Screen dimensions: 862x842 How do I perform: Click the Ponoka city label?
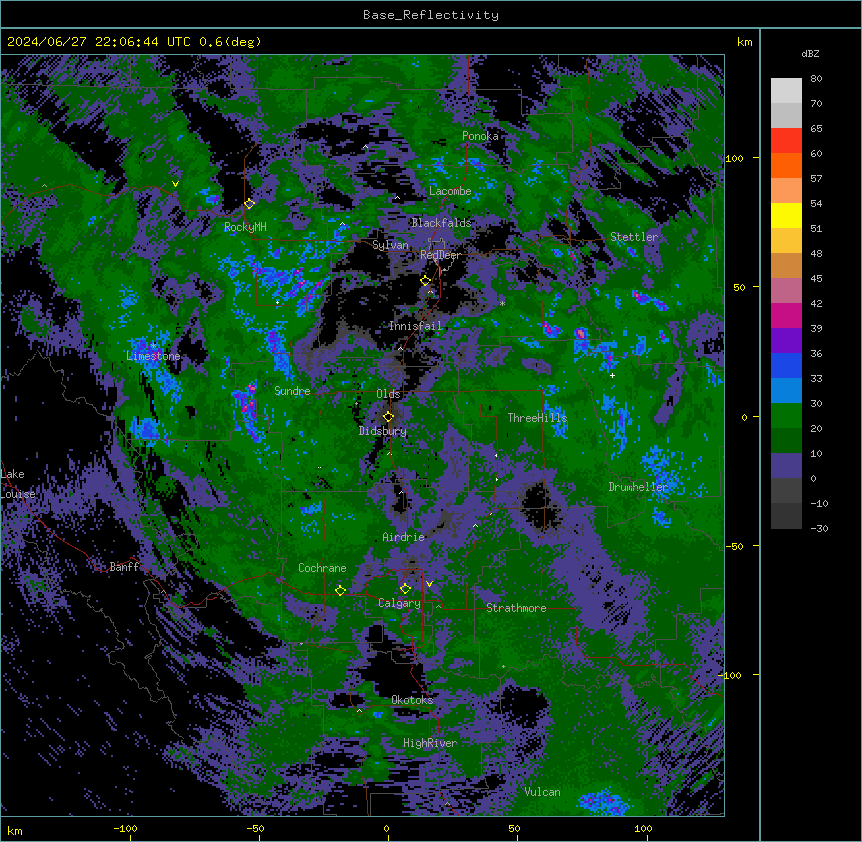click(x=480, y=136)
